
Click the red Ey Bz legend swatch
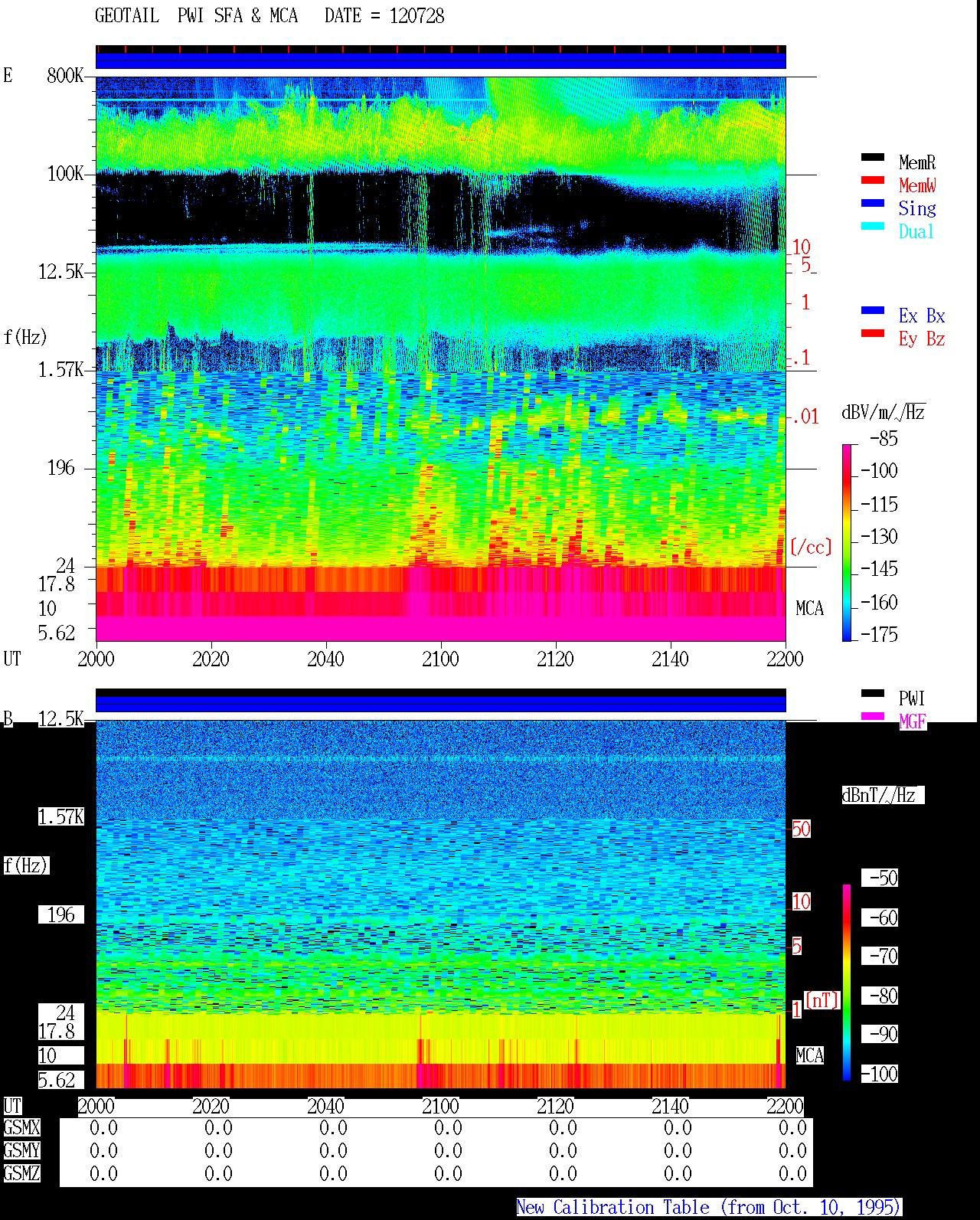click(872, 334)
